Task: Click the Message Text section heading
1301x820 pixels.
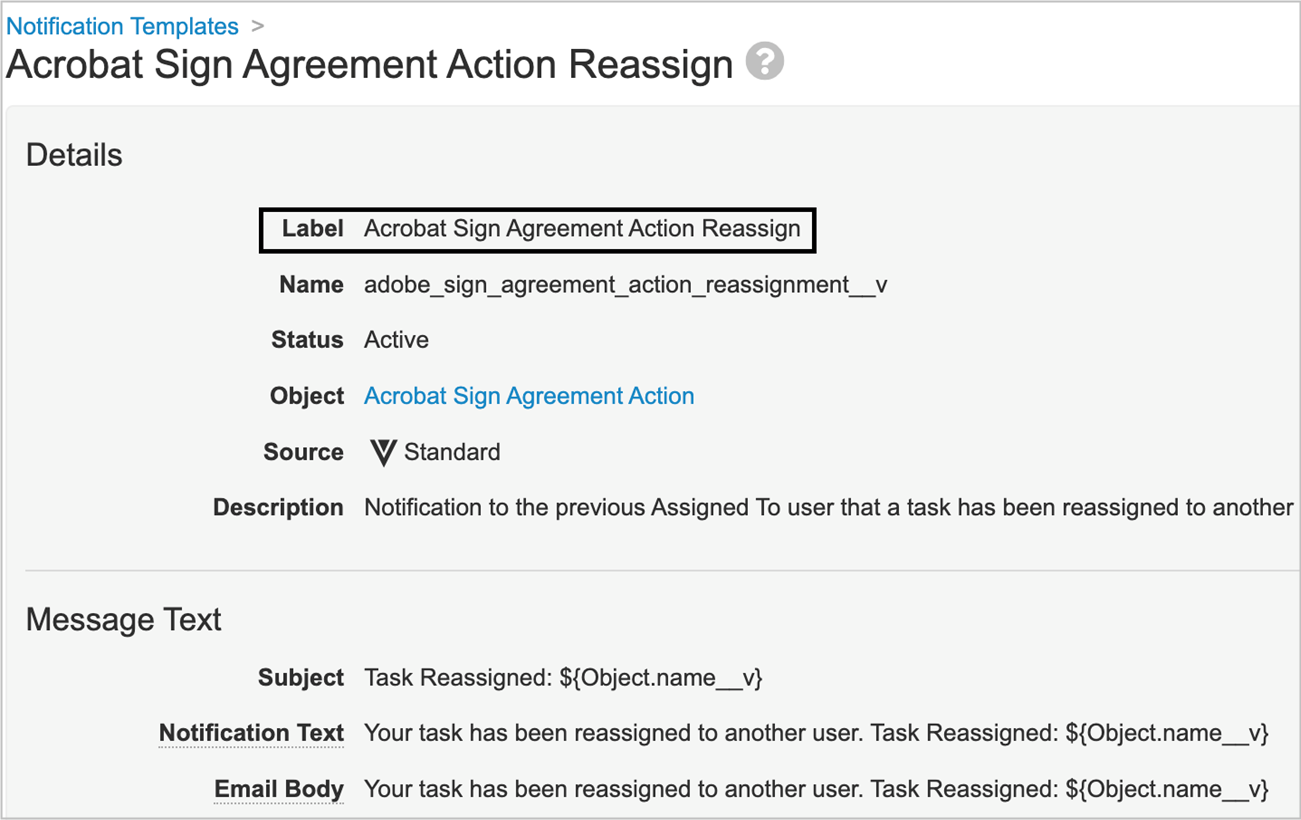Action: pos(123,620)
